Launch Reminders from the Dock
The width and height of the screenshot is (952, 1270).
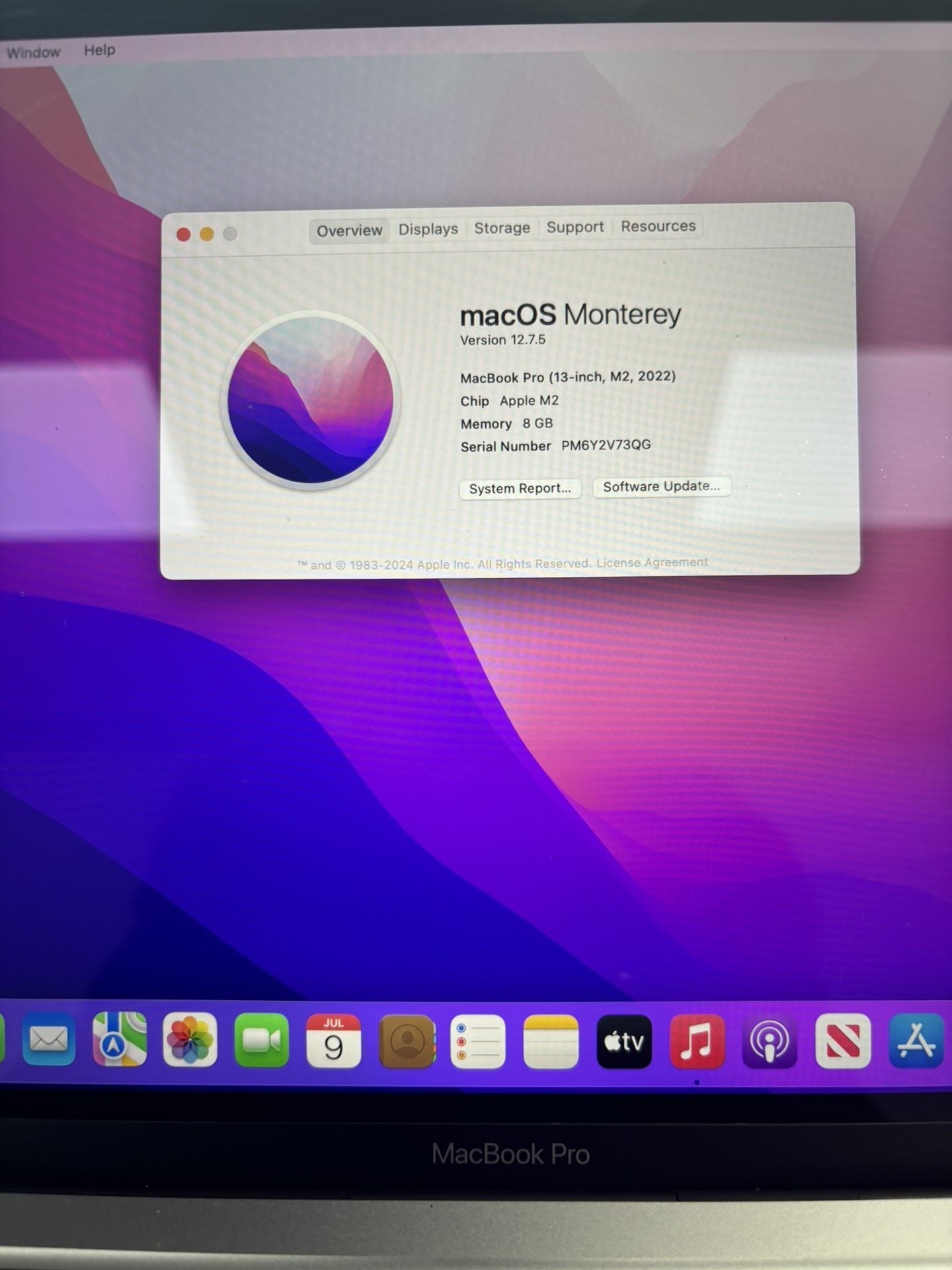click(x=478, y=1042)
